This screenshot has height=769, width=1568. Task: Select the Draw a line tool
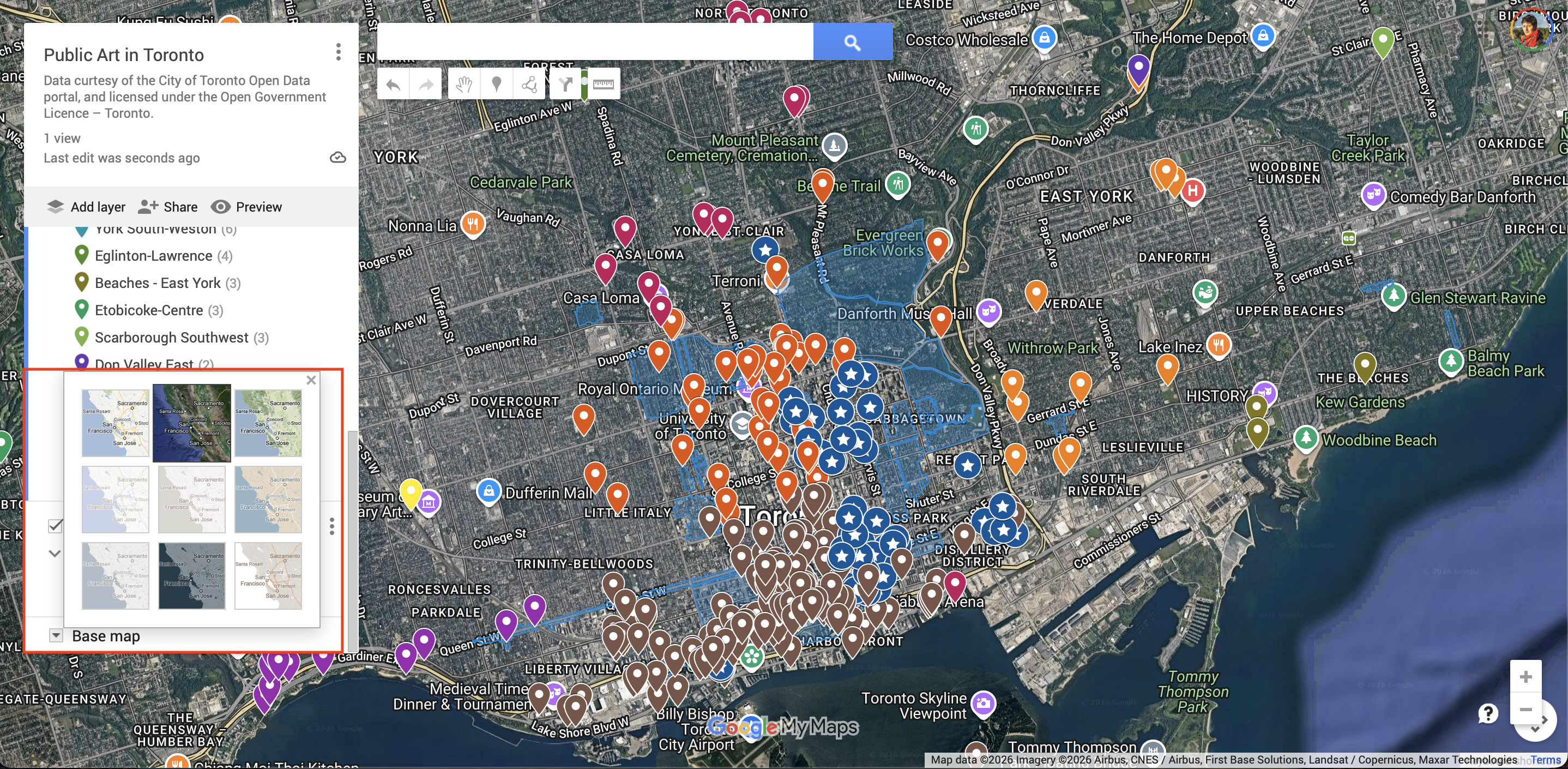coord(529,85)
